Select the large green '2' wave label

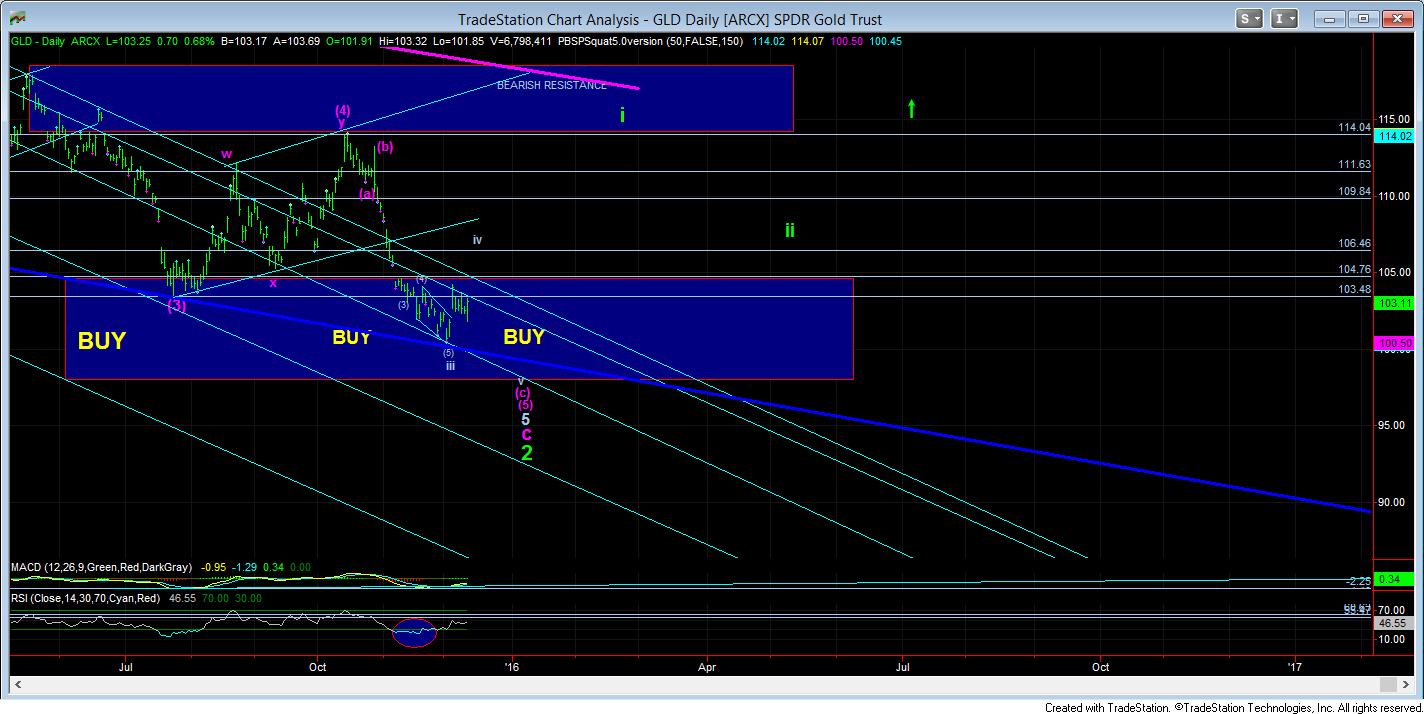point(527,453)
